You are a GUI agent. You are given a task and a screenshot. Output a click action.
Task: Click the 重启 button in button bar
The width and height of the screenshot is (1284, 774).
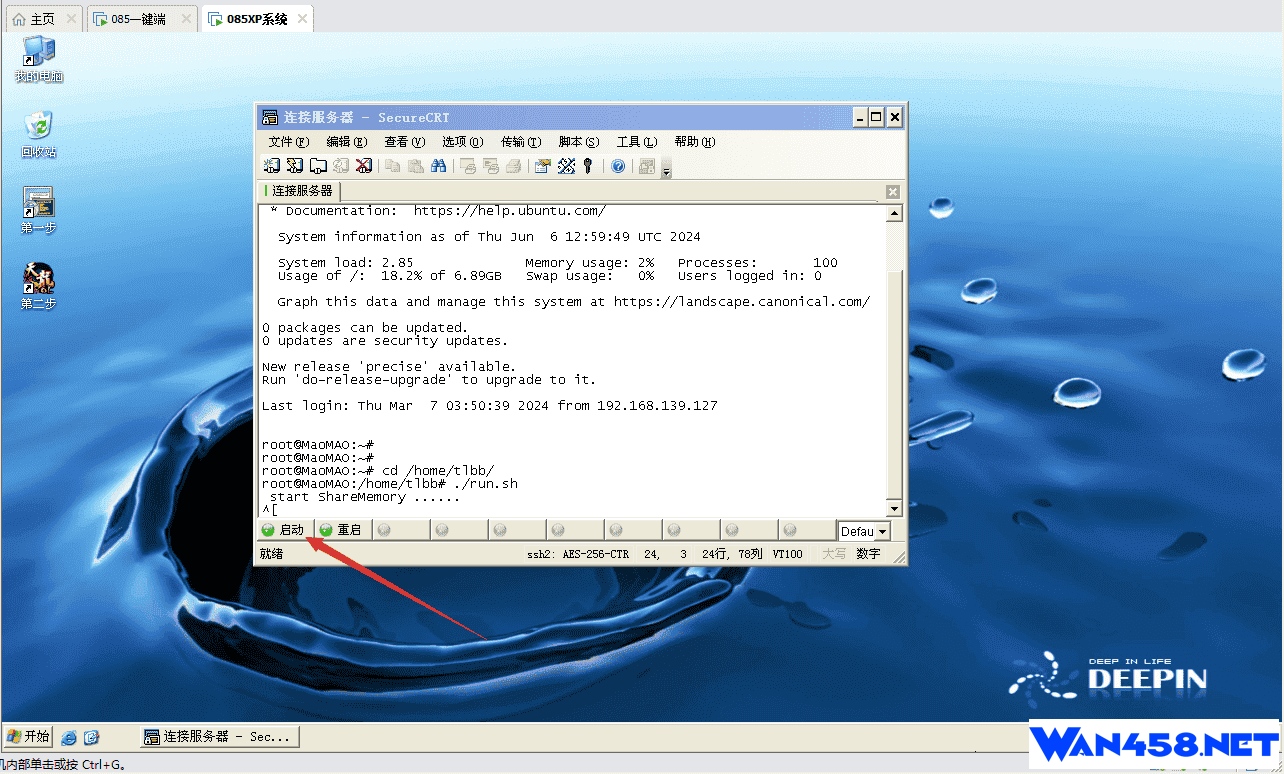tap(342, 530)
